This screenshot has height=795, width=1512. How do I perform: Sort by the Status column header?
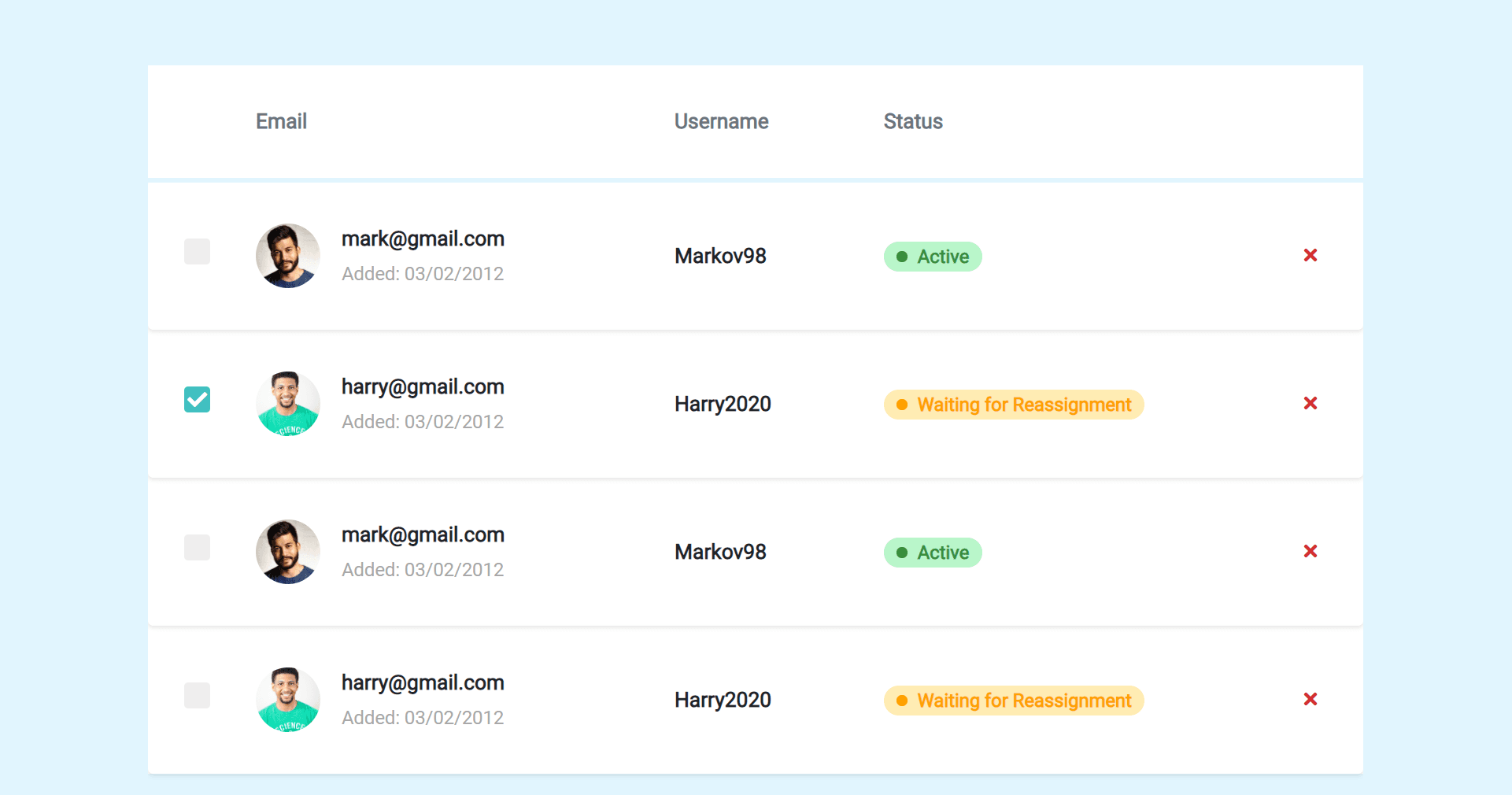pyautogui.click(x=913, y=121)
